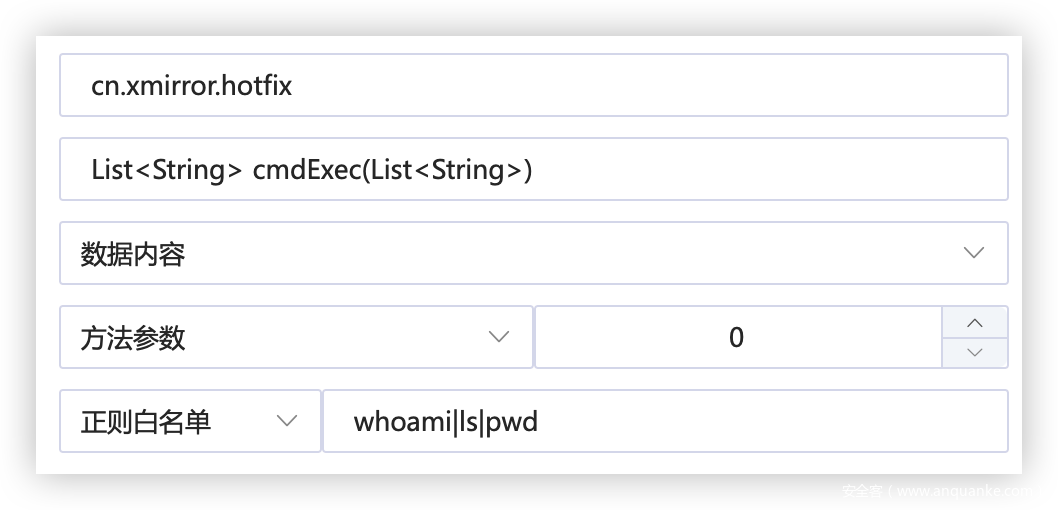Open the 数据内容 dropdown

(x=533, y=254)
